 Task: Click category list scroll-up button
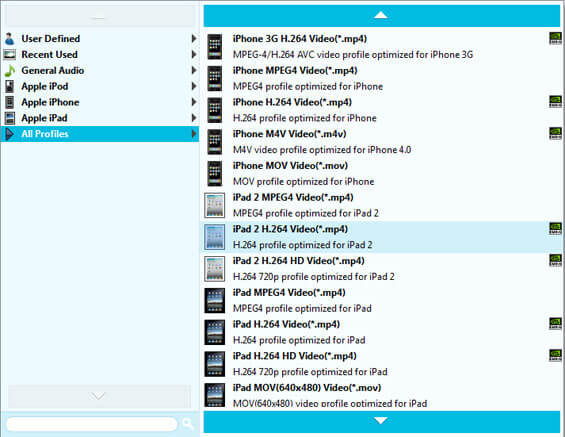[x=100, y=16]
